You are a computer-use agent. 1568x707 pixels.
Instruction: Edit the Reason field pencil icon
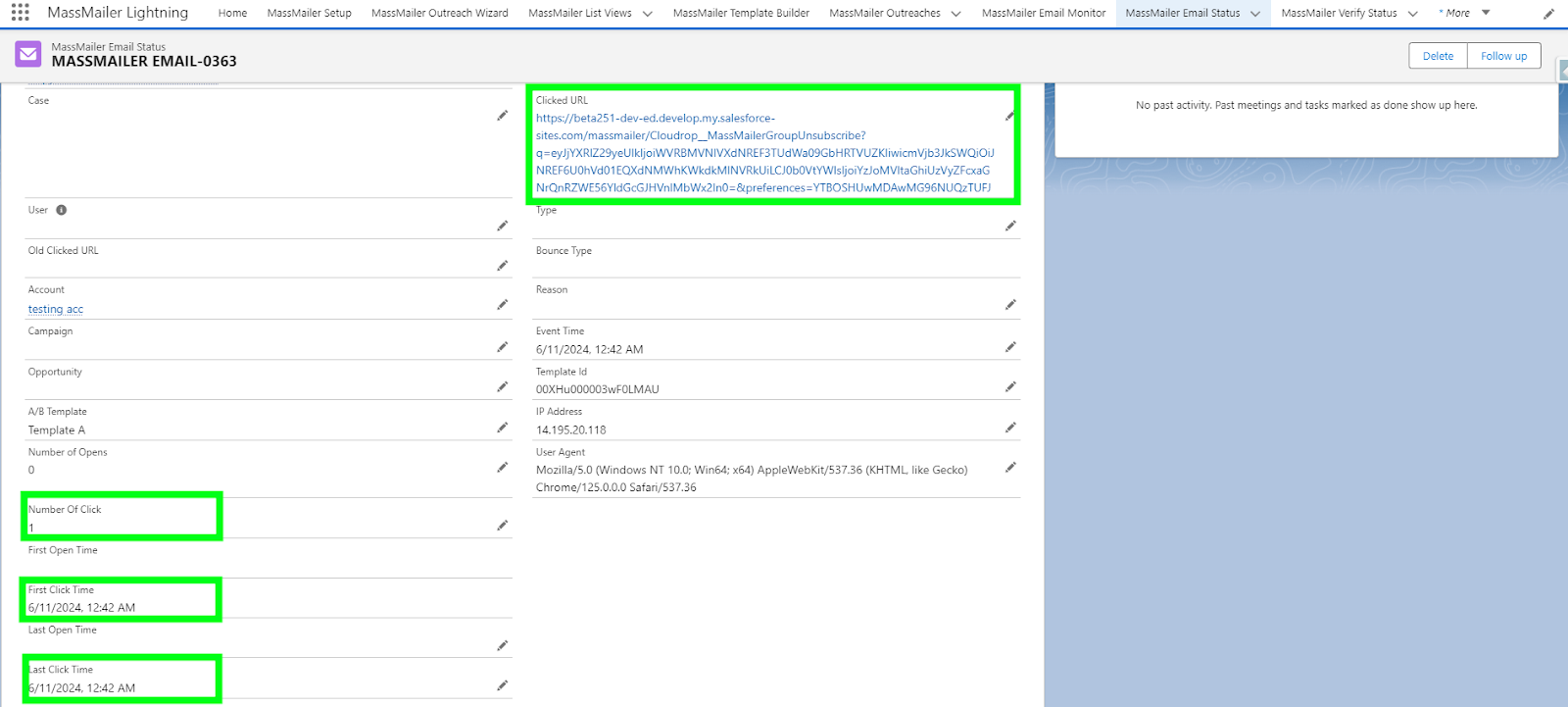pyautogui.click(x=1010, y=305)
